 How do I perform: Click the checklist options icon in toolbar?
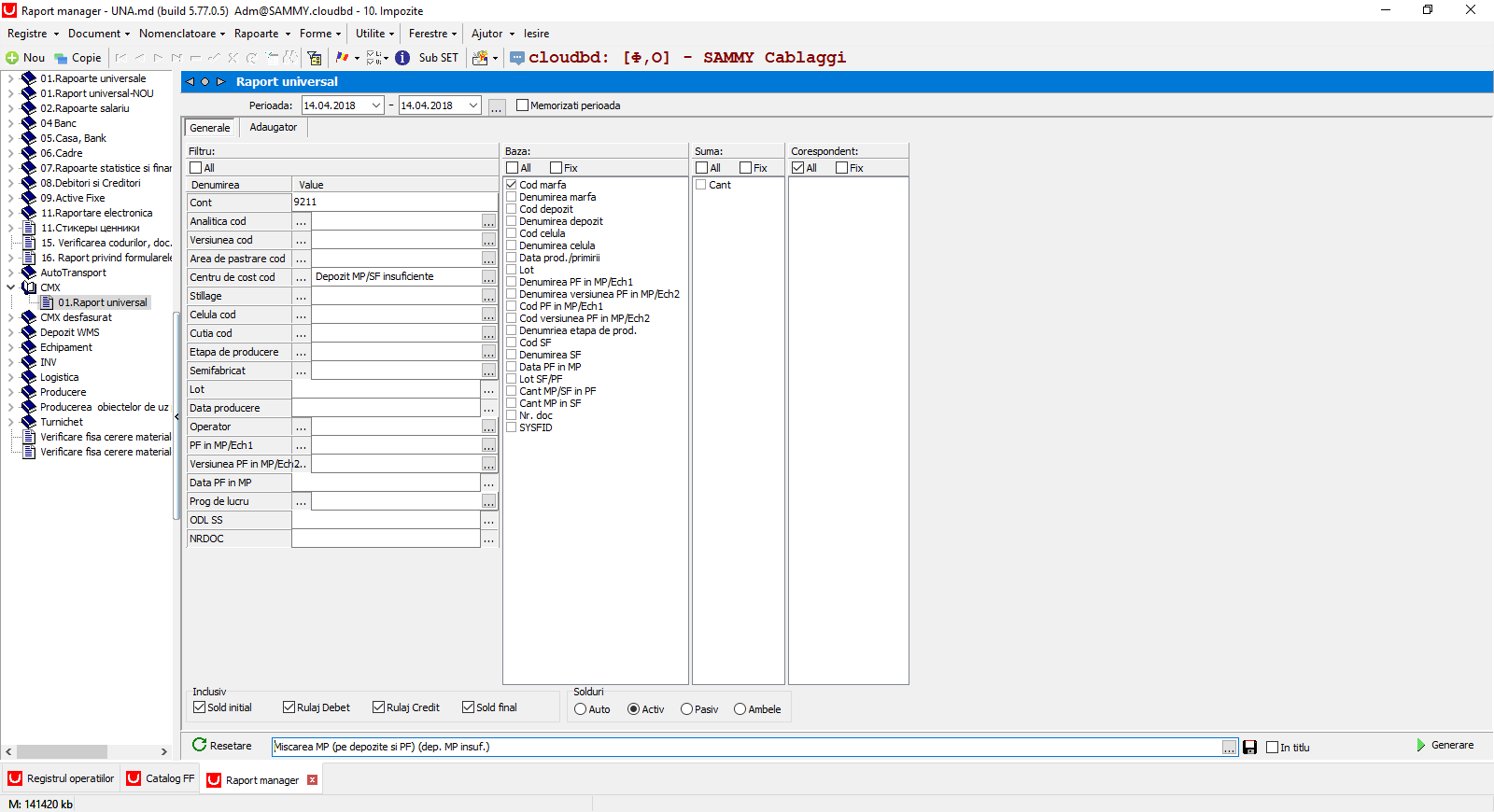(373, 58)
